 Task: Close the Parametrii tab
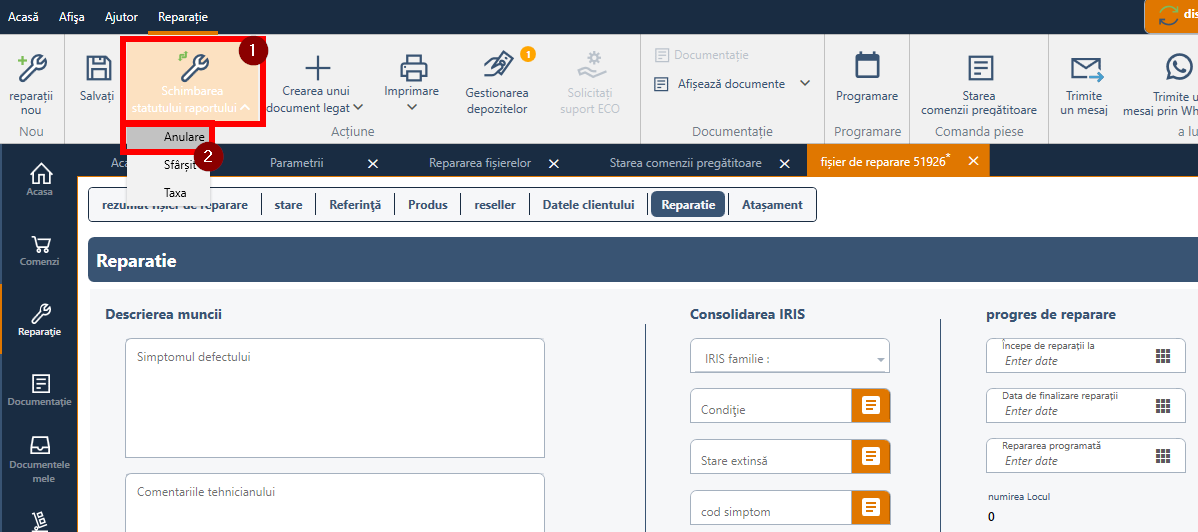pyautogui.click(x=372, y=164)
